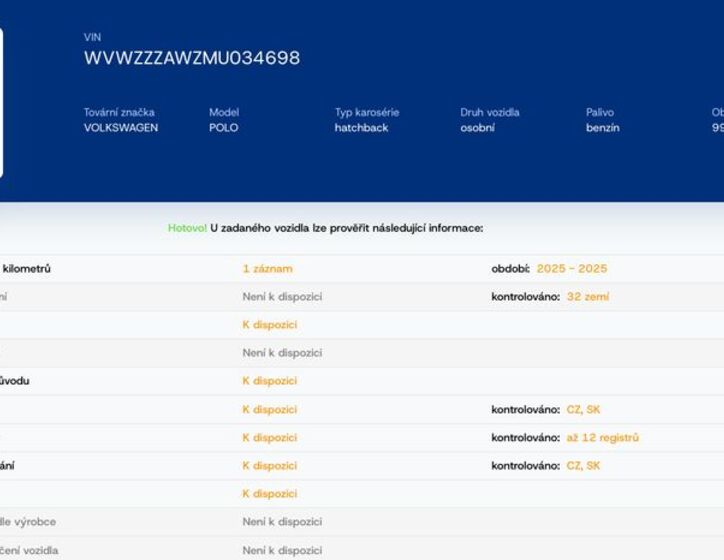The width and height of the screenshot is (724, 560).
Task: Click the benzín fuel value
Action: click(x=603, y=128)
